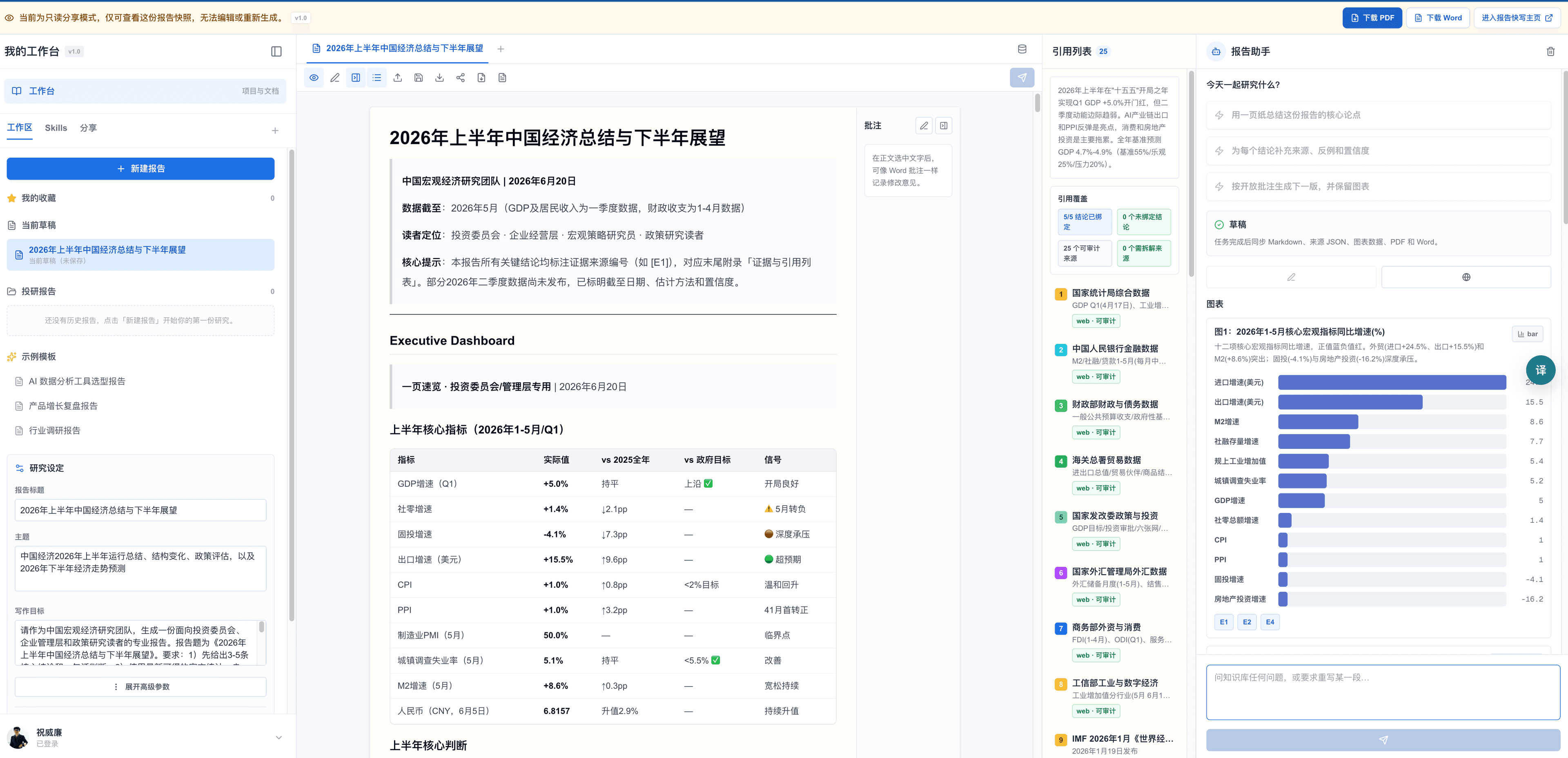The image size is (1568, 758).
Task: Toggle the list outline icon in toolbar
Action: (x=377, y=77)
